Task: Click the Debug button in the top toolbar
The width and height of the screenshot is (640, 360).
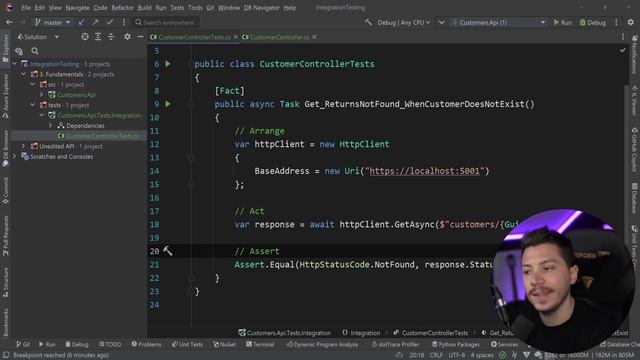Action: point(593,22)
